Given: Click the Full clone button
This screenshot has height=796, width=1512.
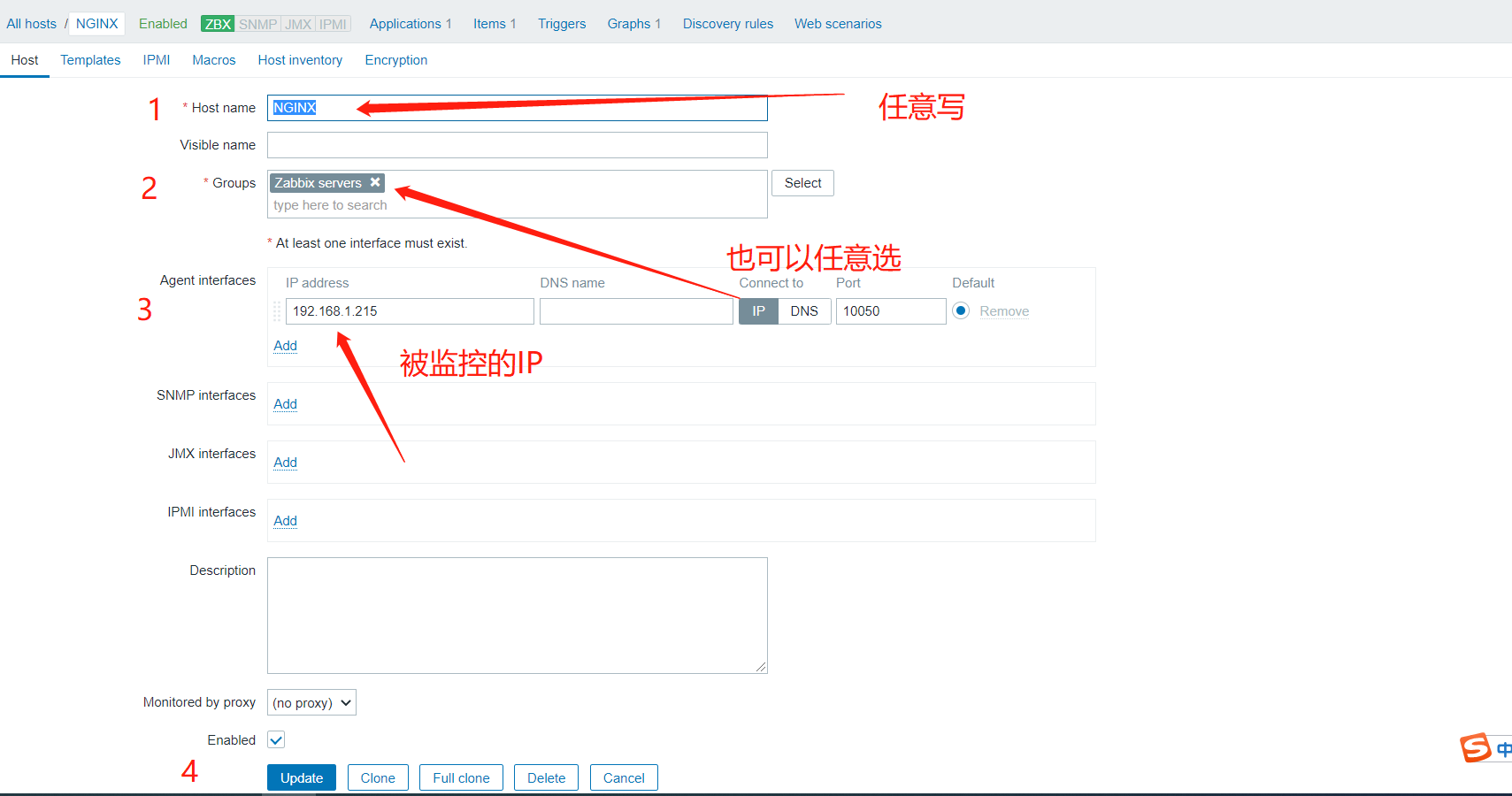Looking at the screenshot, I should [461, 777].
